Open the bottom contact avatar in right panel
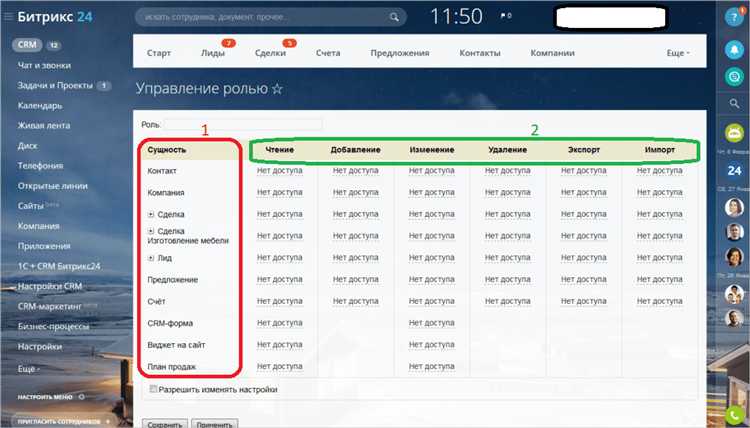The width and height of the screenshot is (750, 428). [x=734, y=318]
